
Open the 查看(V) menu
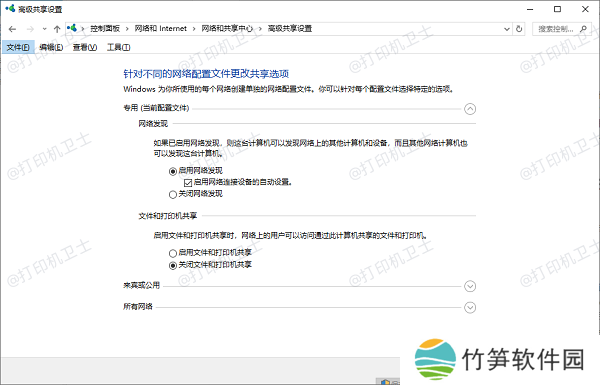(x=85, y=47)
